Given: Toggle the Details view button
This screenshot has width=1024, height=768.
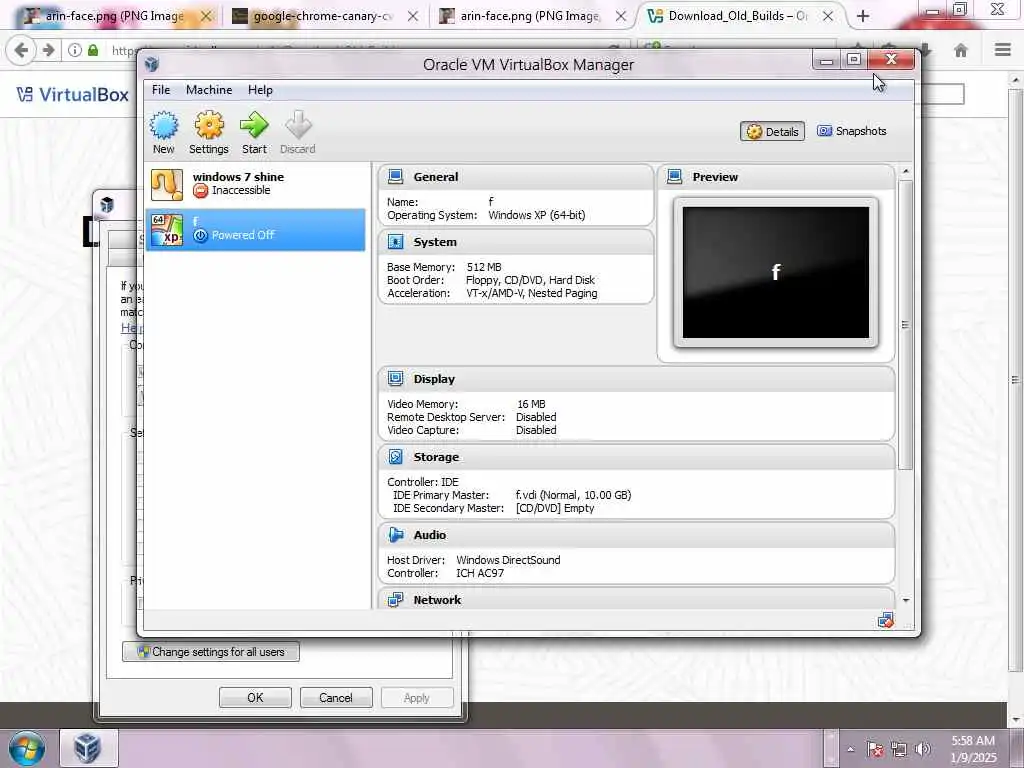Looking at the screenshot, I should [773, 131].
